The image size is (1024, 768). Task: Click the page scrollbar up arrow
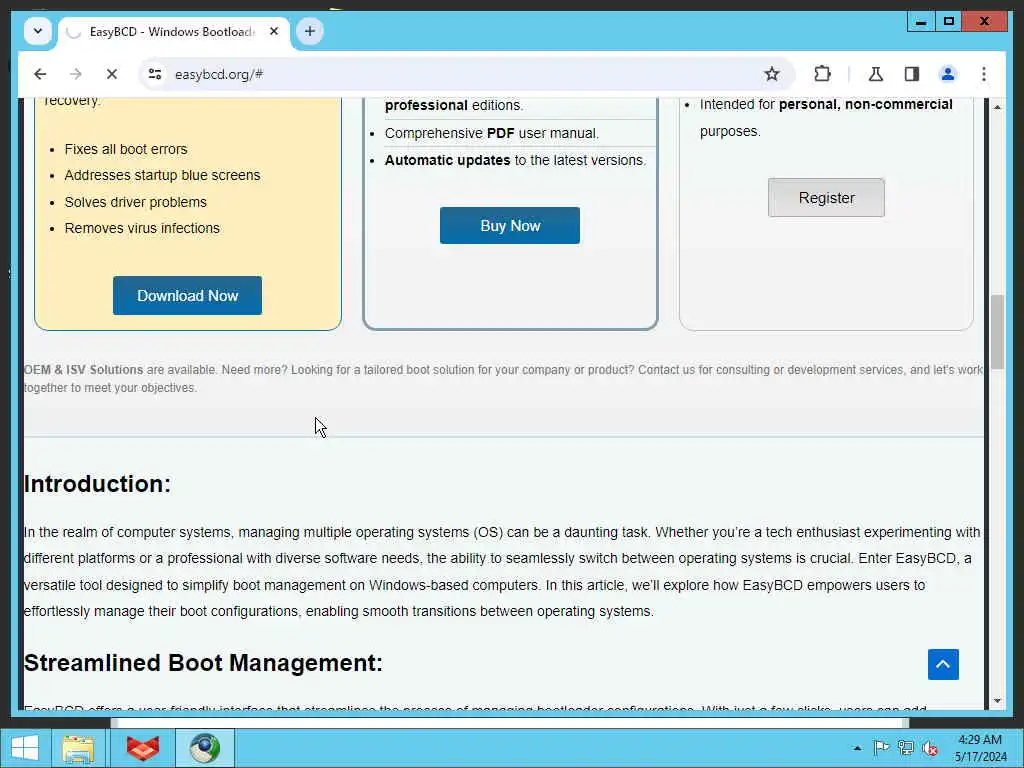click(997, 106)
